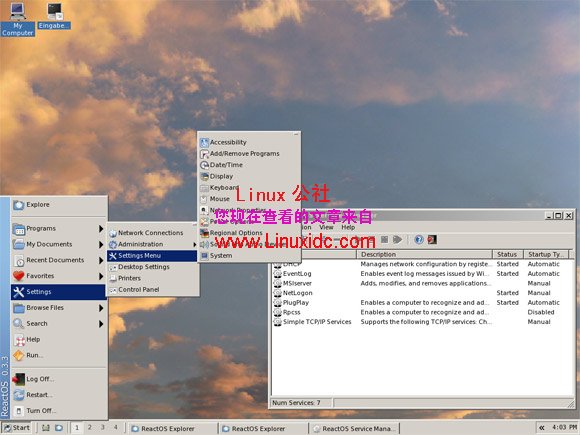Click My Documents folder icon
The width and height of the screenshot is (580, 435).
point(19,245)
